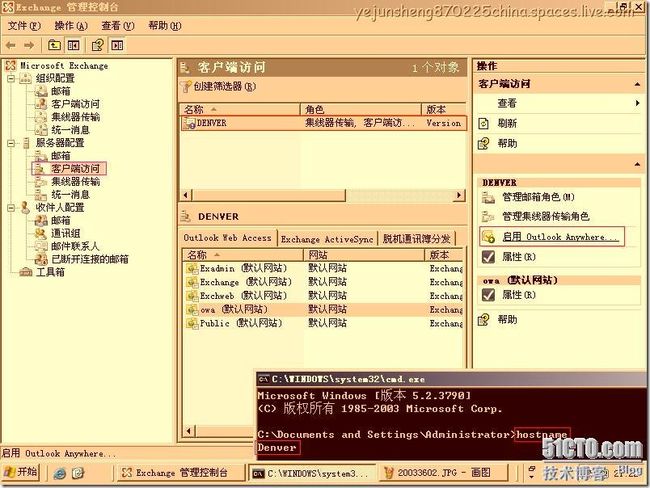This screenshot has height=488, width=650.
Task: Click the Public virtual directory icon
Action: 192,323
